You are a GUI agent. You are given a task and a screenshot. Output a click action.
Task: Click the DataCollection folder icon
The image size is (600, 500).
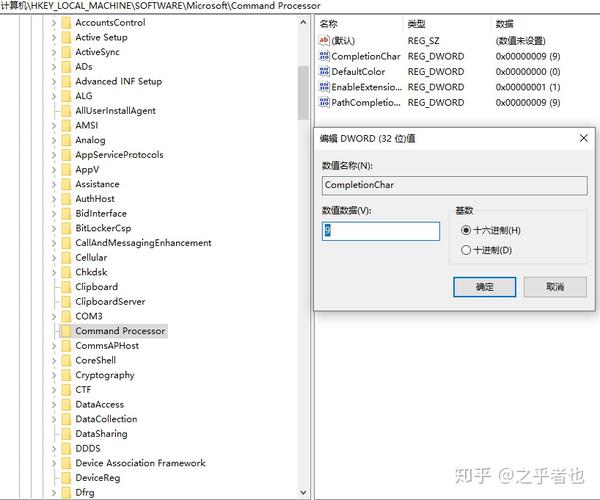(x=66, y=419)
